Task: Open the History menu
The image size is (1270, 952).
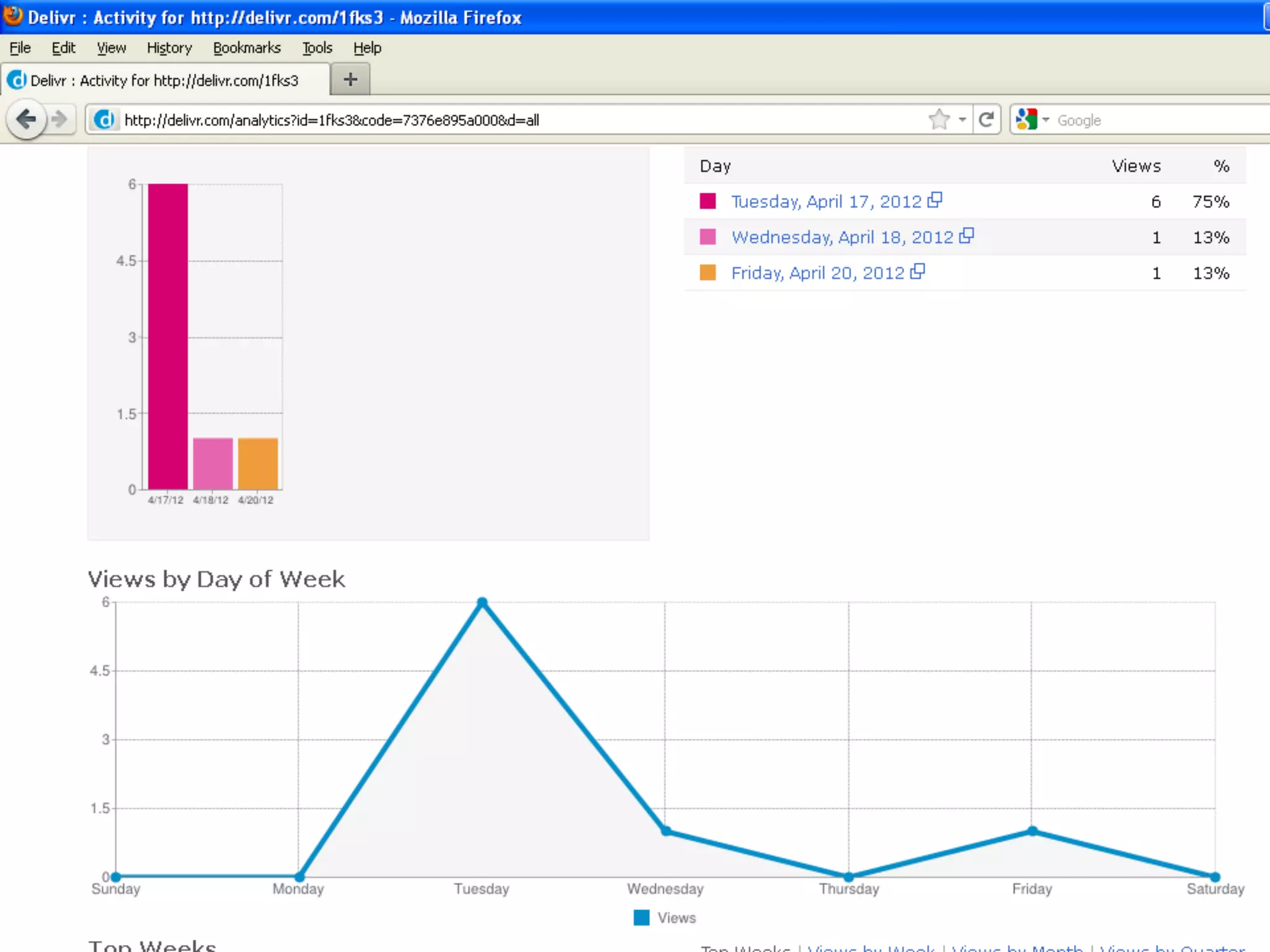Action: pos(169,48)
